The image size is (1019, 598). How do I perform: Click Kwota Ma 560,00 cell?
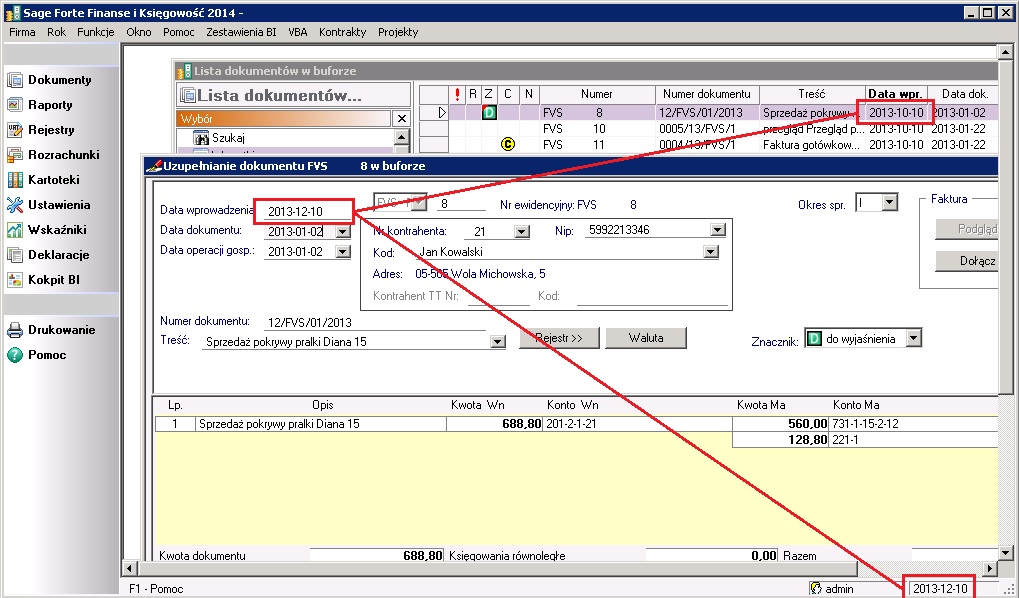coord(780,424)
